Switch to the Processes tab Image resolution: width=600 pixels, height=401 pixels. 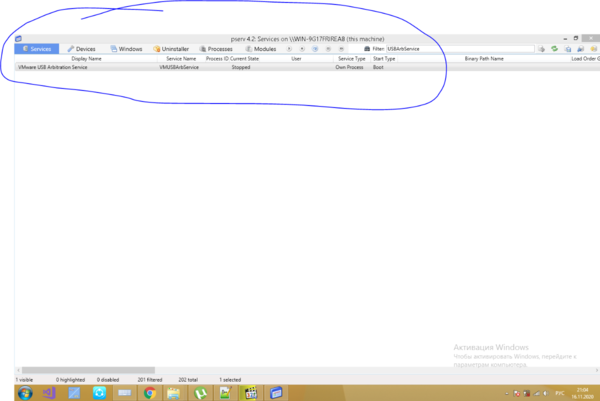pyautogui.click(x=216, y=49)
